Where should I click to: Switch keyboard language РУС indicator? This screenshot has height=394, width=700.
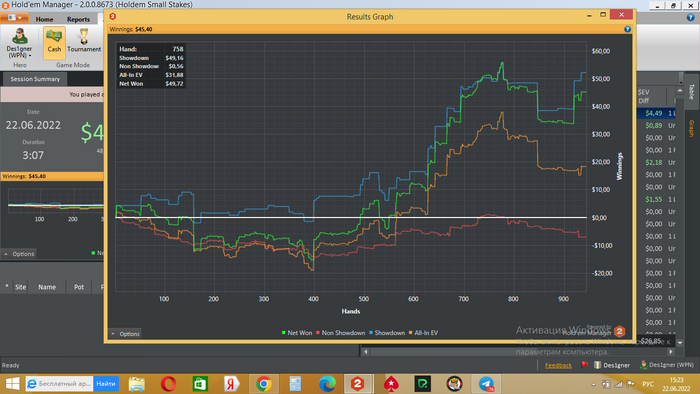(x=648, y=384)
